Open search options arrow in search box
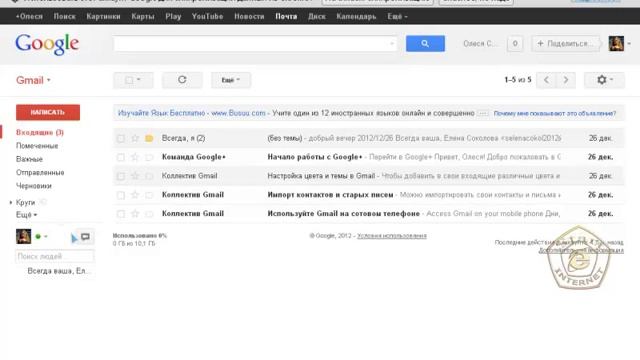The width and height of the screenshot is (640, 360). [x=392, y=44]
